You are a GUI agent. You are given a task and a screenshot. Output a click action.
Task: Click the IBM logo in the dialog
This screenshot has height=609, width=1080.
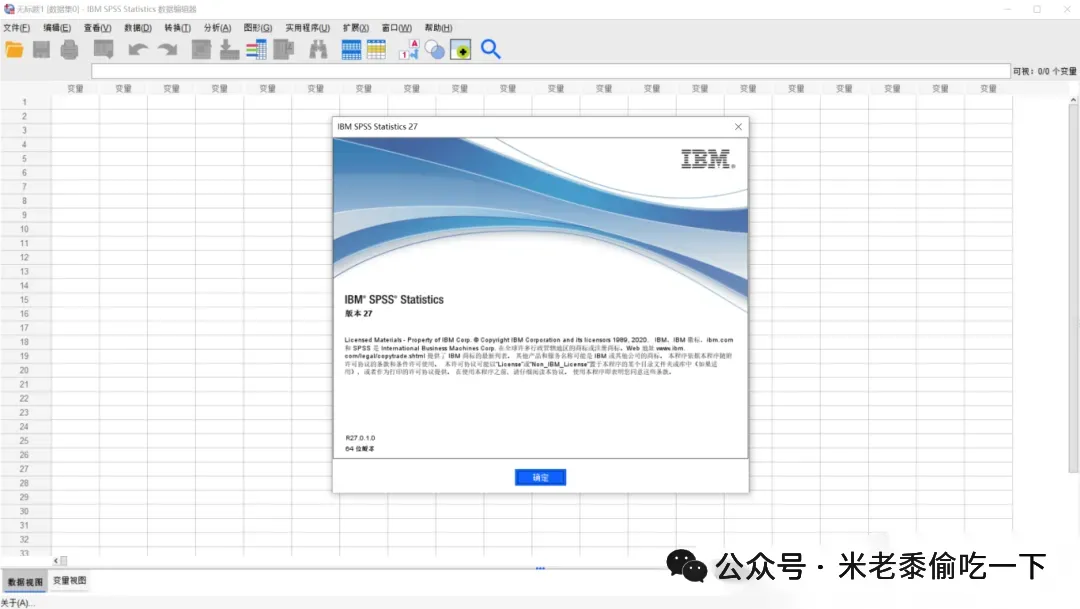click(708, 159)
